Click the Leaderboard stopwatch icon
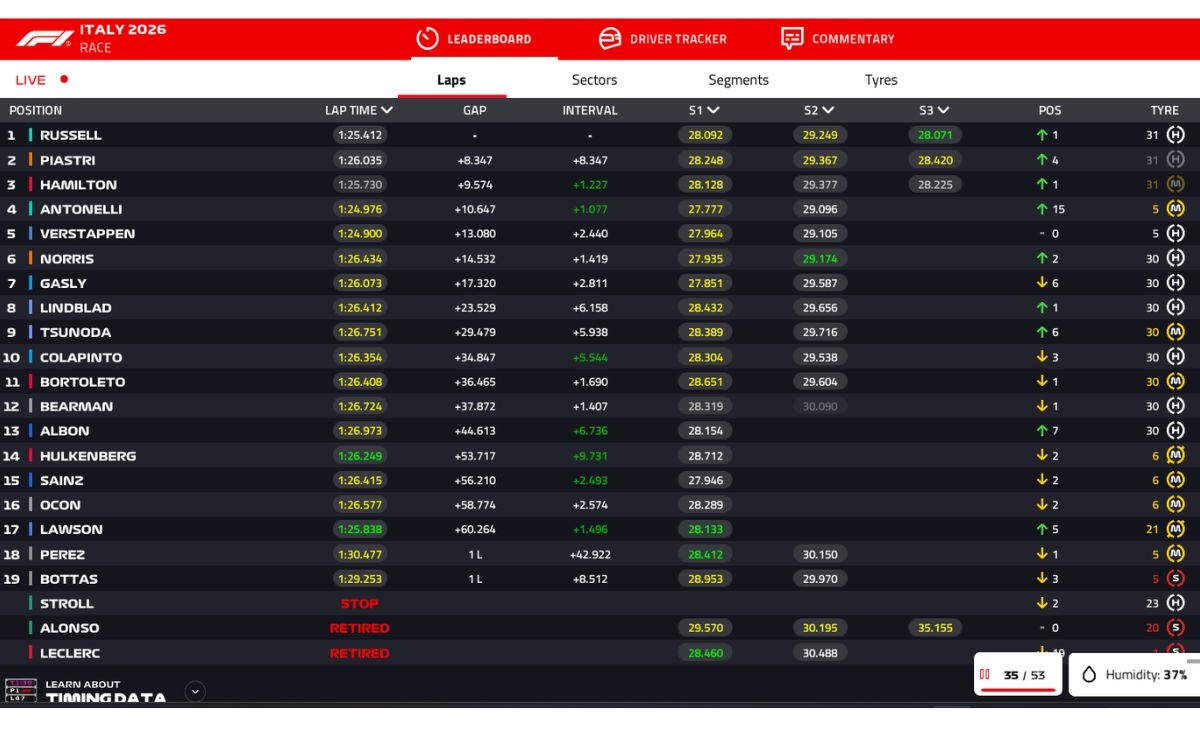 point(428,39)
